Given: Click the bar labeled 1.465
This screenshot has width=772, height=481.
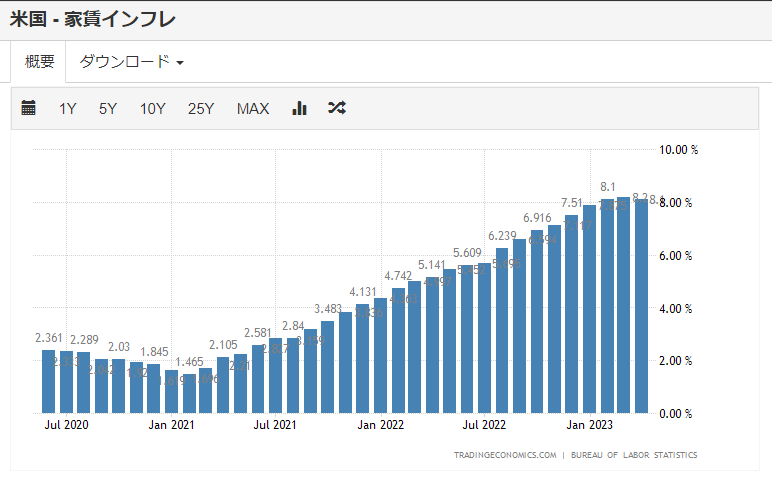Looking at the screenshot, I should 189,391.
